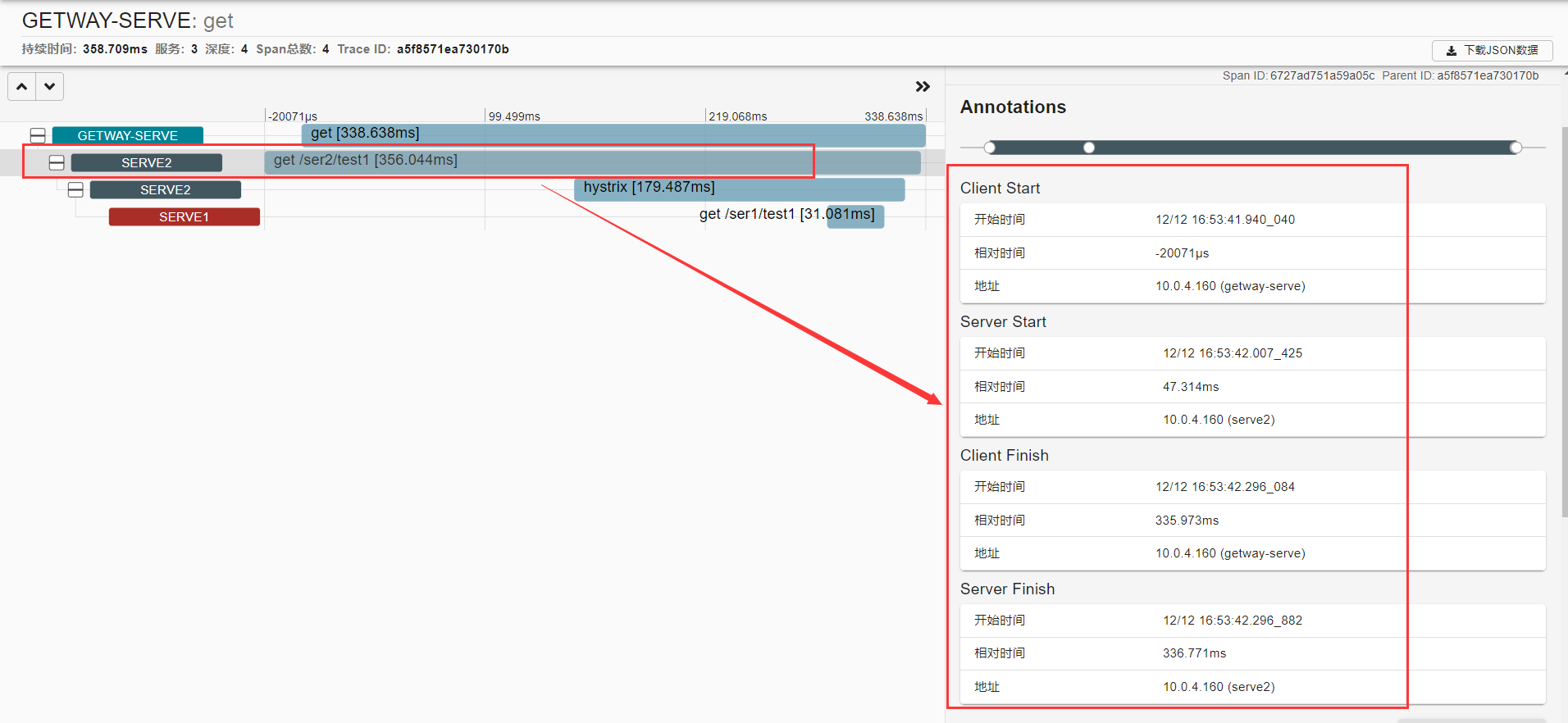This screenshot has height=723, width=1568.
Task: Click Client Start address 10.0.4.160 (getway-serve)
Action: pos(1230,286)
